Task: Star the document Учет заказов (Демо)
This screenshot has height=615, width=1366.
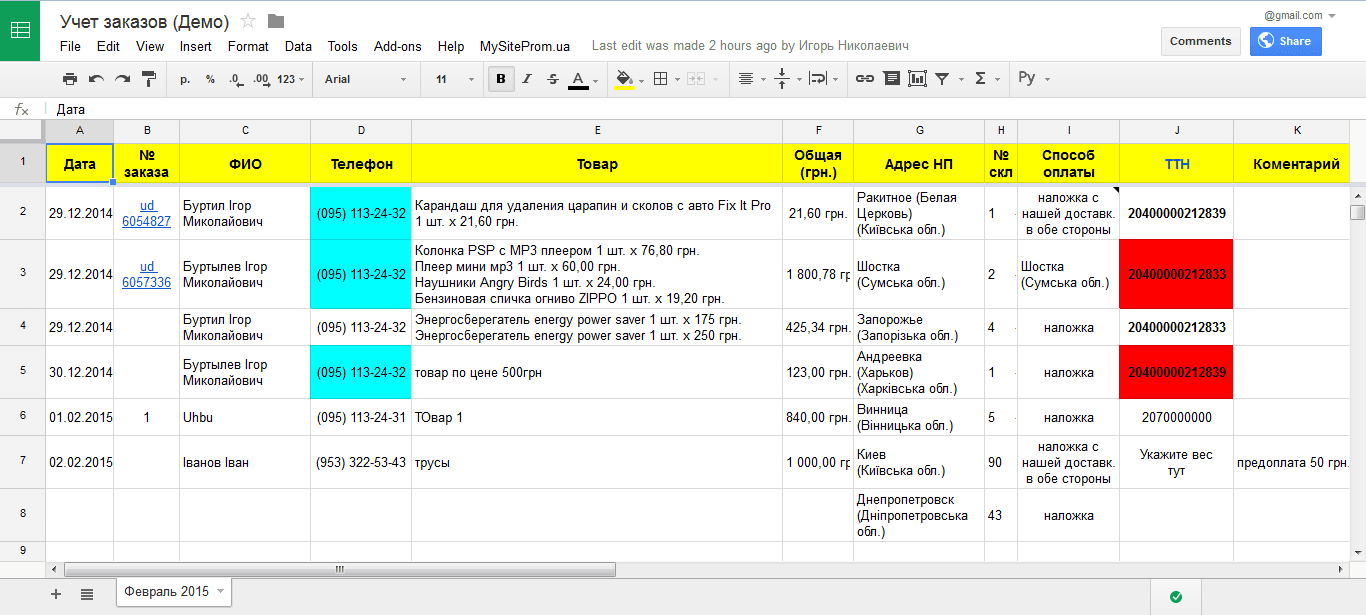Action: point(249,21)
